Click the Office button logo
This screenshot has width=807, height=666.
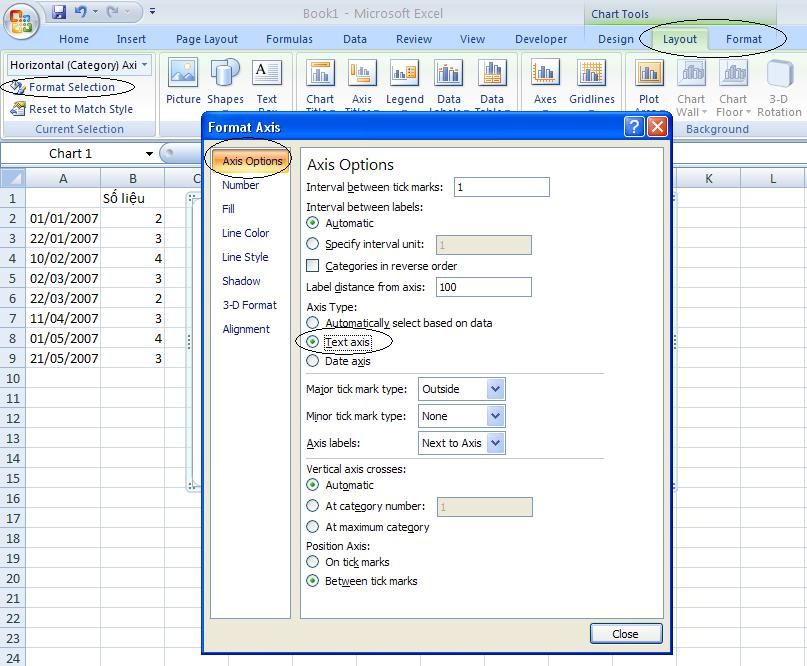[x=22, y=19]
